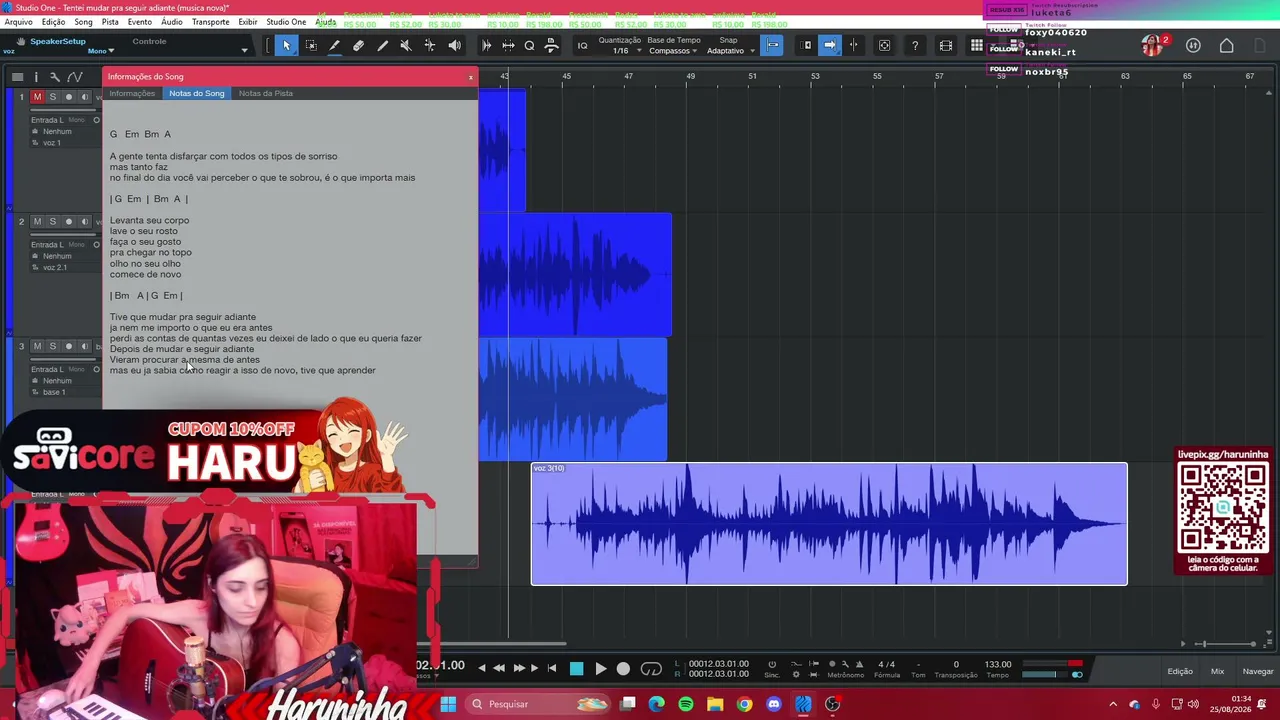Open the Evento menu
This screenshot has width=1280, height=720.
[x=140, y=22]
